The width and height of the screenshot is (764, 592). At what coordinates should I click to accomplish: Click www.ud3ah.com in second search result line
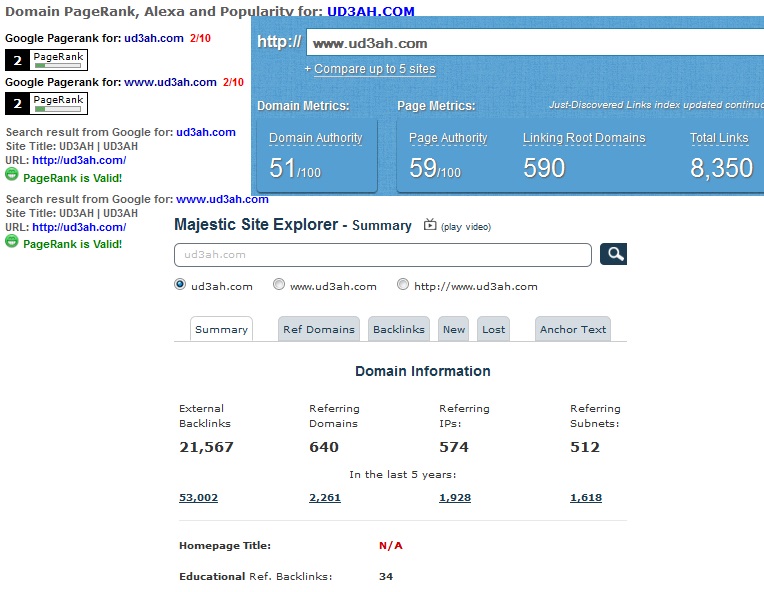(x=222, y=199)
